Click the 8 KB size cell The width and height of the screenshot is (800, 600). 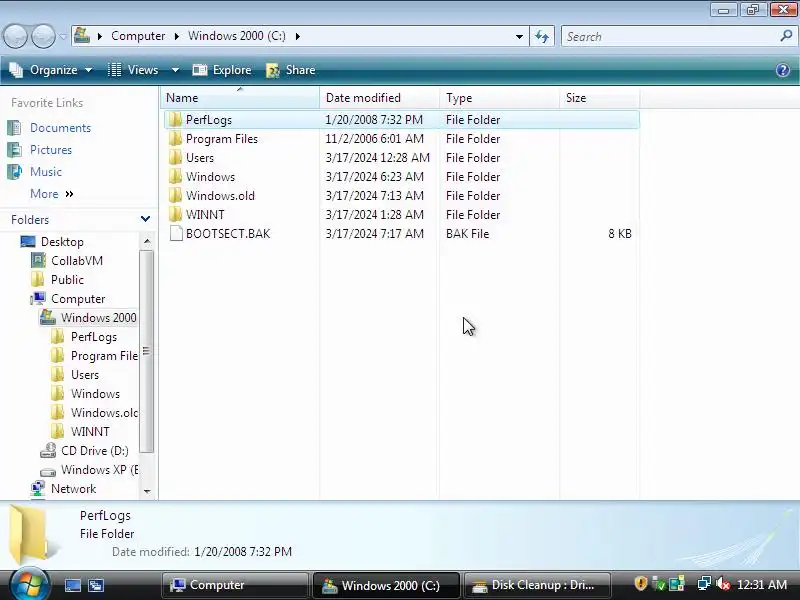tap(619, 234)
